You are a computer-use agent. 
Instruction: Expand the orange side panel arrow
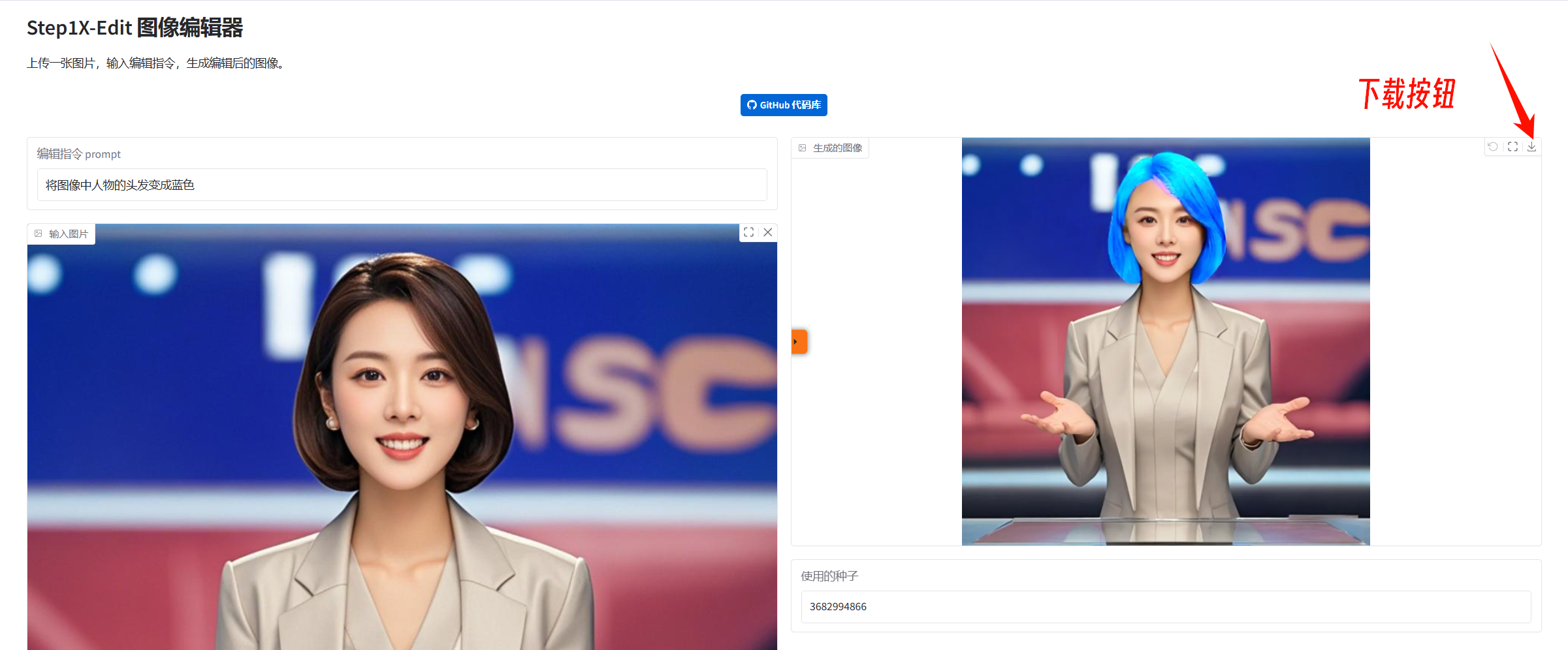click(x=799, y=341)
